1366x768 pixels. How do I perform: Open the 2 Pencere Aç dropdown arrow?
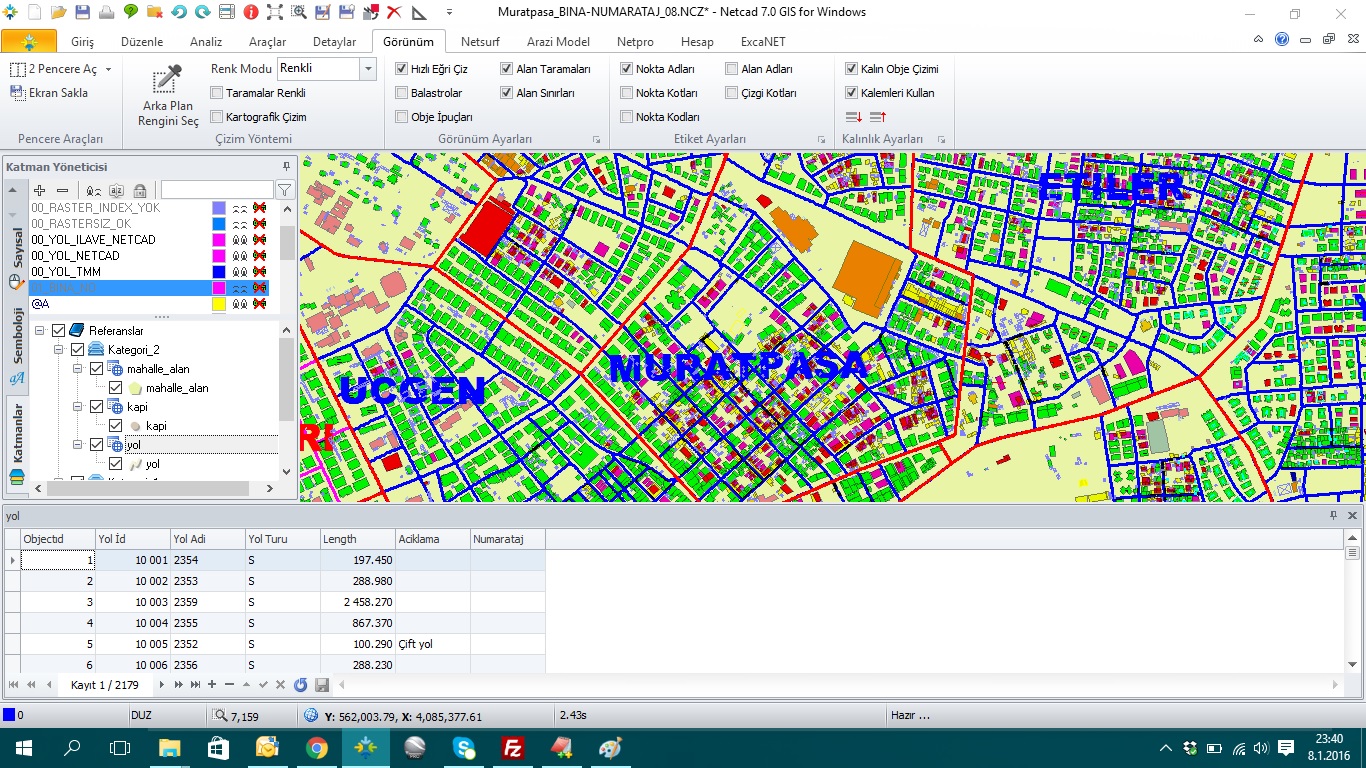pos(108,70)
